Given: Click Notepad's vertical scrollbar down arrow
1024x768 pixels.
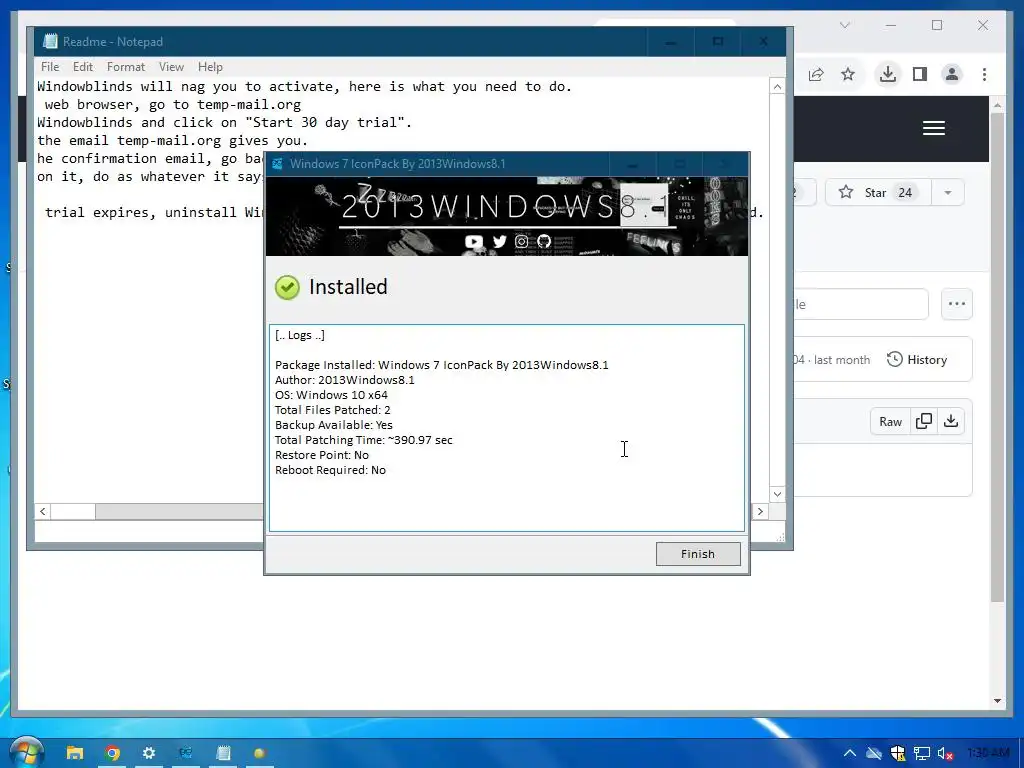Looking at the screenshot, I should click(777, 494).
